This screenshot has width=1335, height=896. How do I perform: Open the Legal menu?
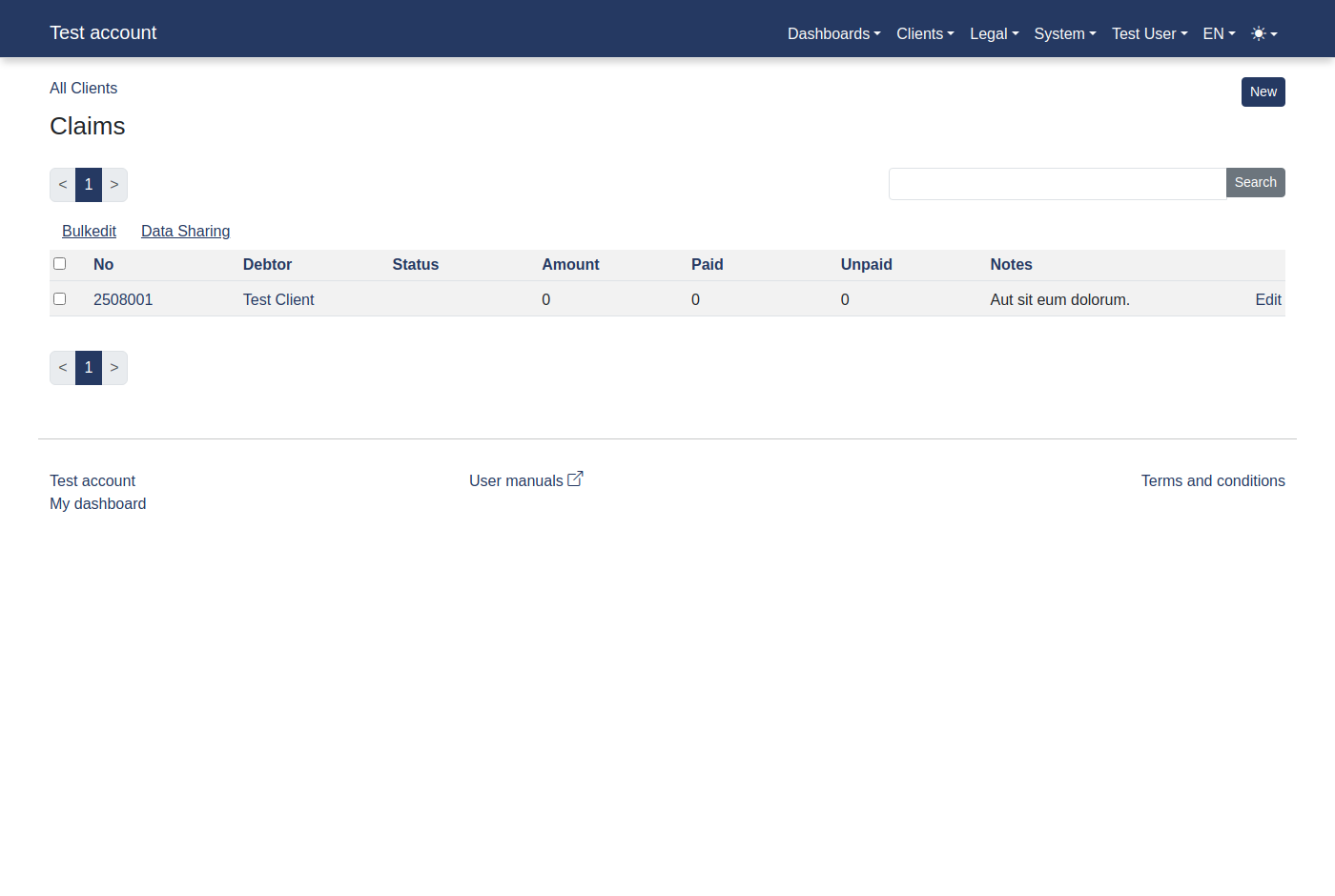coord(994,33)
